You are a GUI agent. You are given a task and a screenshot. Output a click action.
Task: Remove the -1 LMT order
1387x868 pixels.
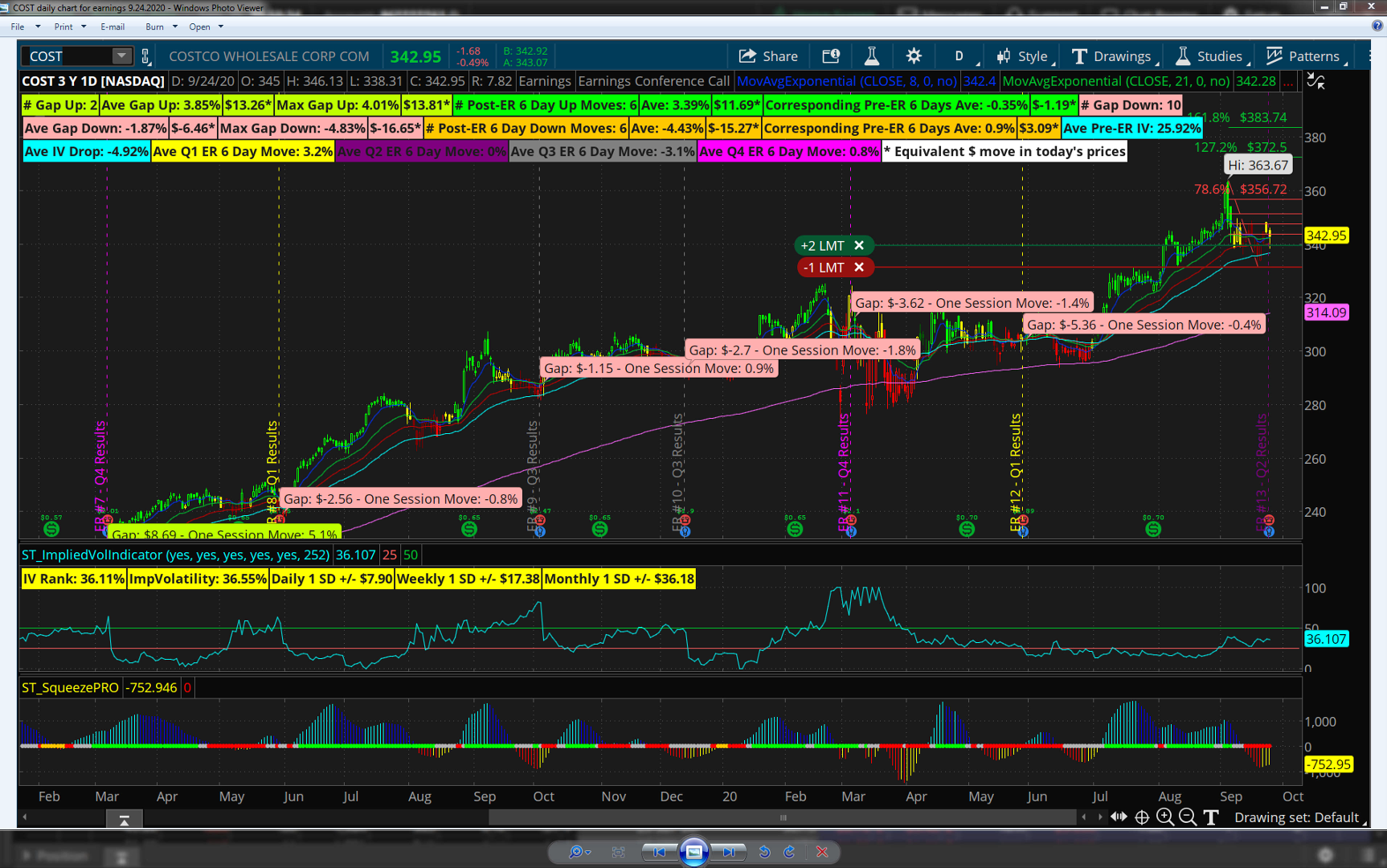[x=859, y=267]
